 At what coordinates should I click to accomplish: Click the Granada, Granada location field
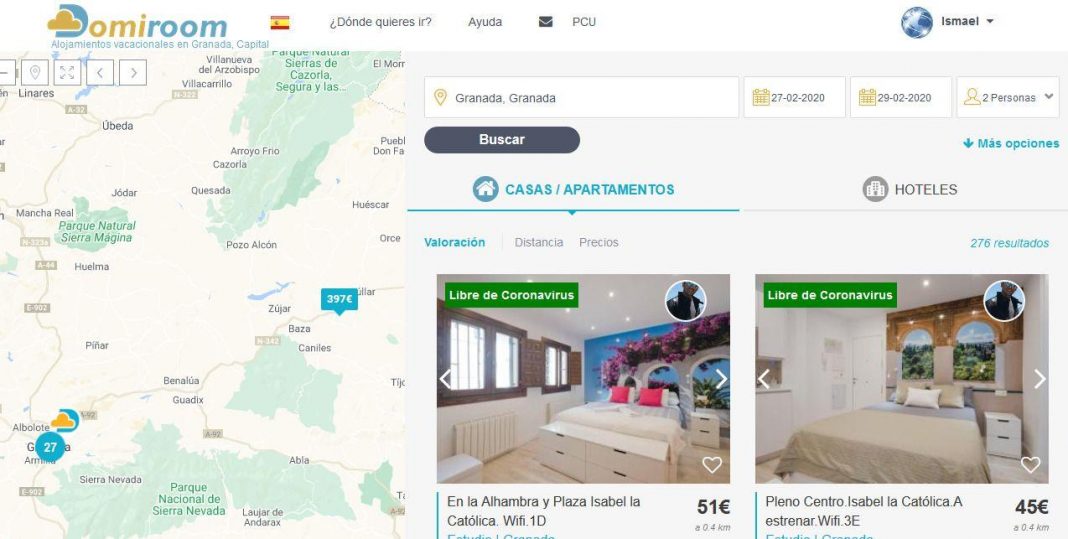[582, 97]
